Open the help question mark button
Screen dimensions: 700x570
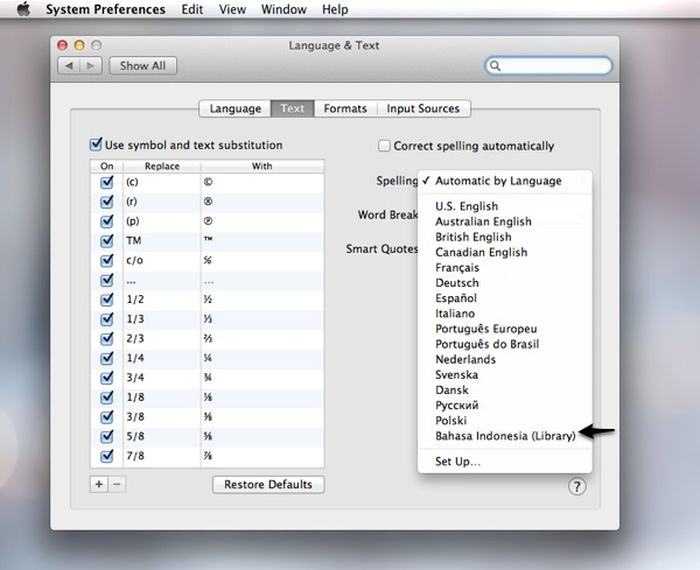(x=577, y=487)
